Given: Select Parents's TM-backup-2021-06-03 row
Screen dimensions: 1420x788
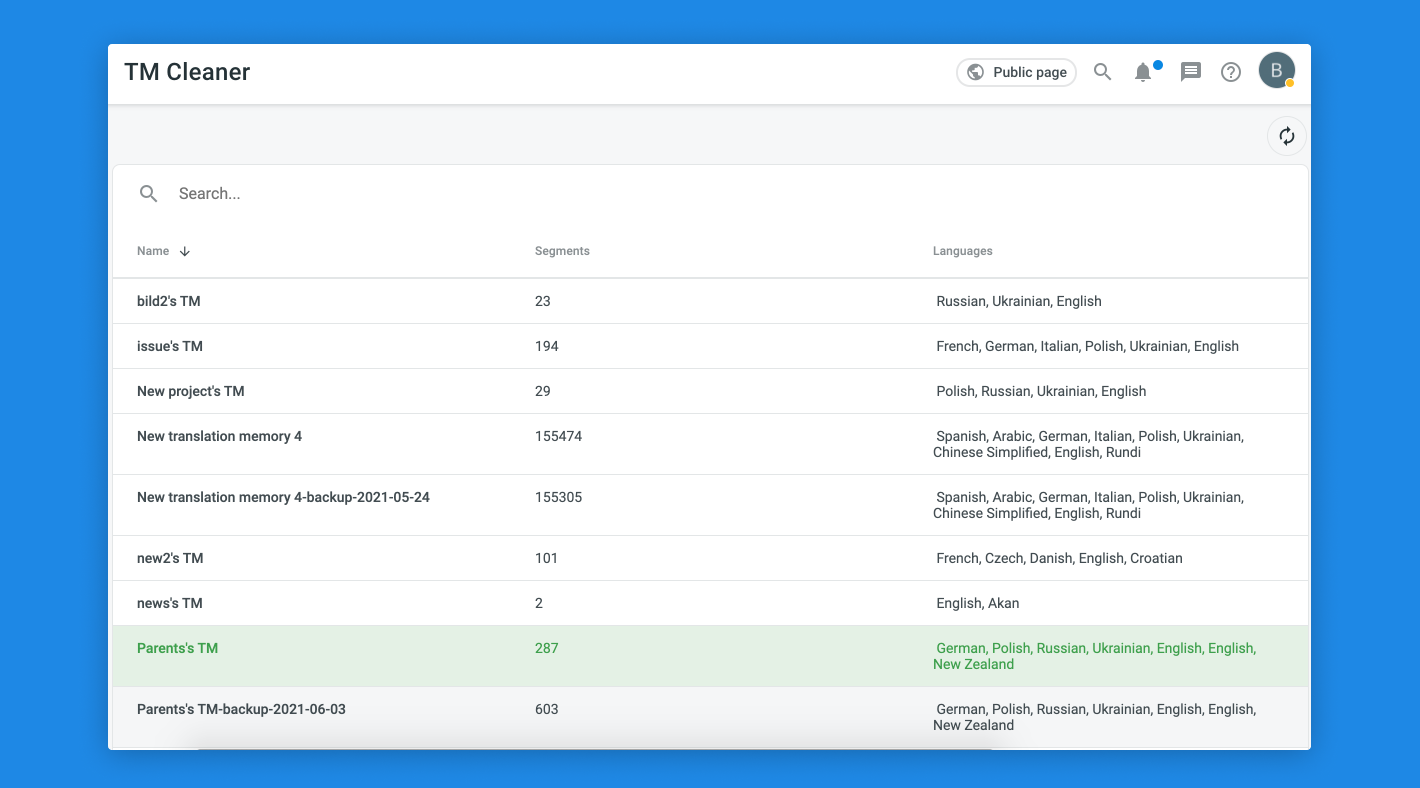Looking at the screenshot, I should click(710, 717).
